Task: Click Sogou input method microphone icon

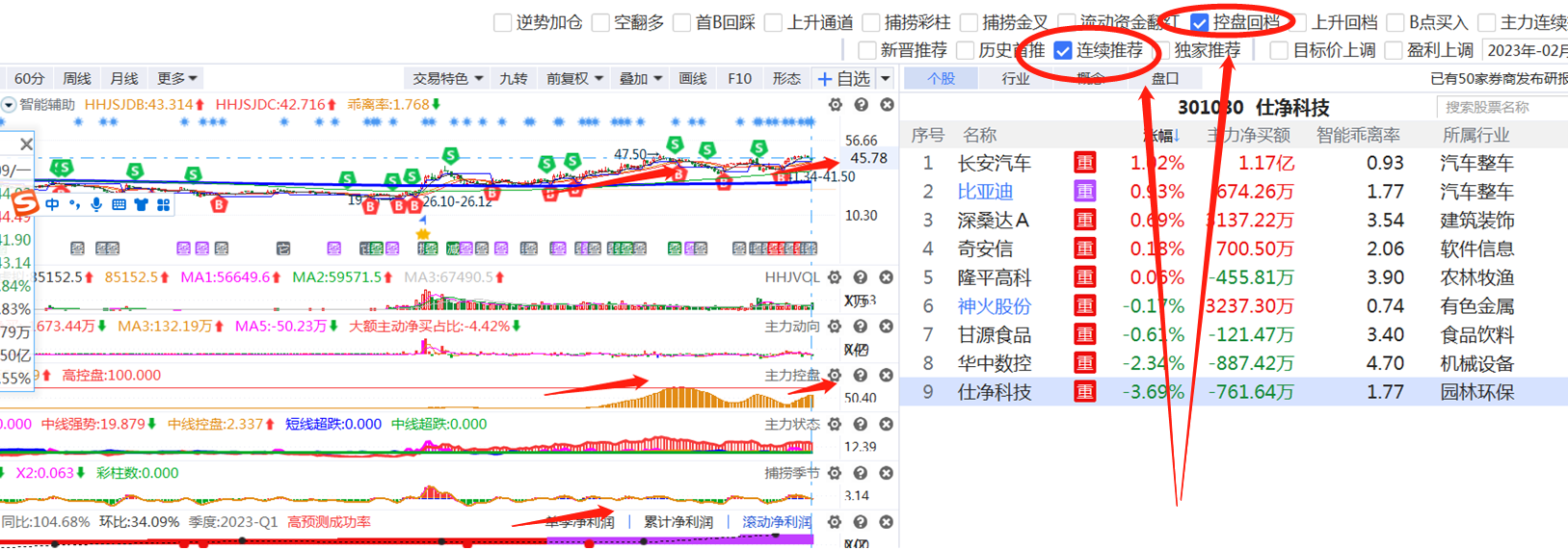Action: pyautogui.click(x=96, y=204)
